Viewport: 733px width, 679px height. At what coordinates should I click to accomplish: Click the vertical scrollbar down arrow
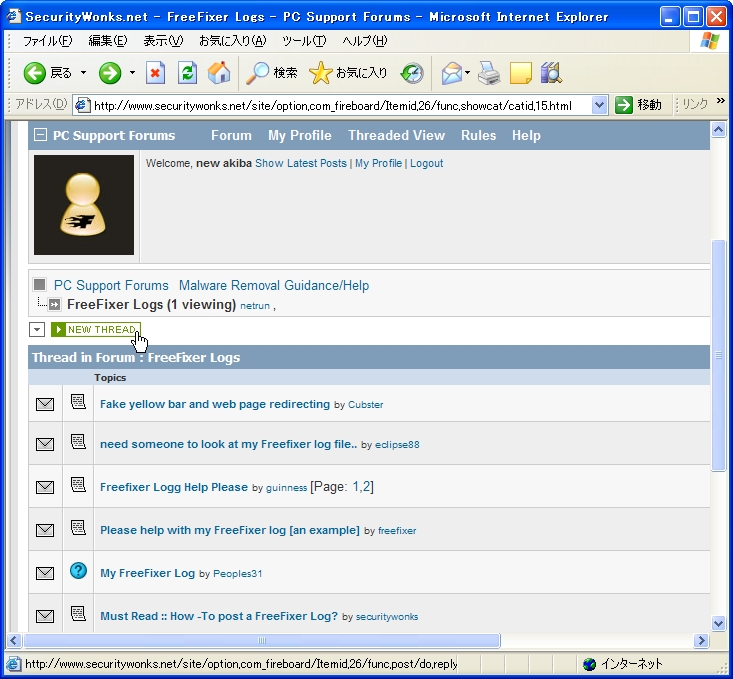coord(718,623)
